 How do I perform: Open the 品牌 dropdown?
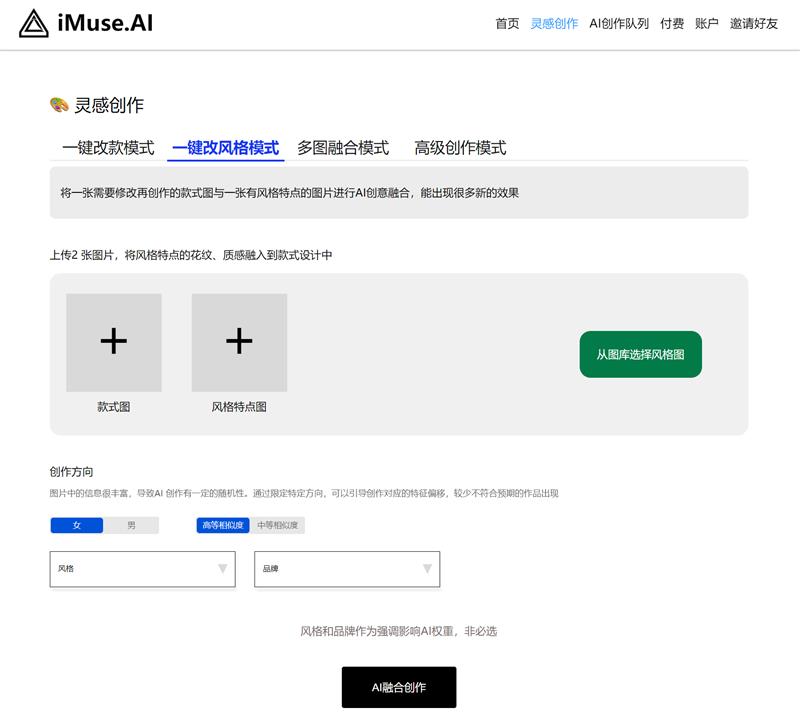pyautogui.click(x=345, y=569)
